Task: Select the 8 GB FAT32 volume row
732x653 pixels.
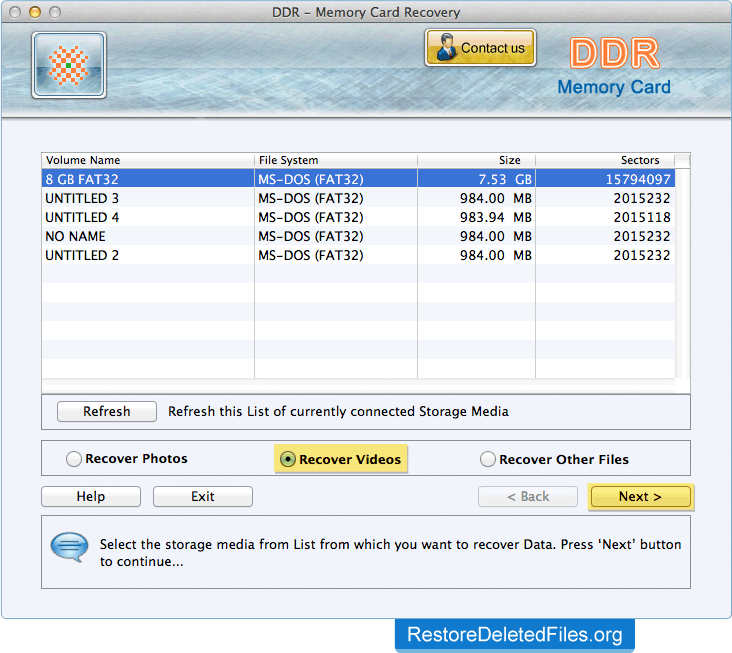Action: pyautogui.click(x=358, y=179)
